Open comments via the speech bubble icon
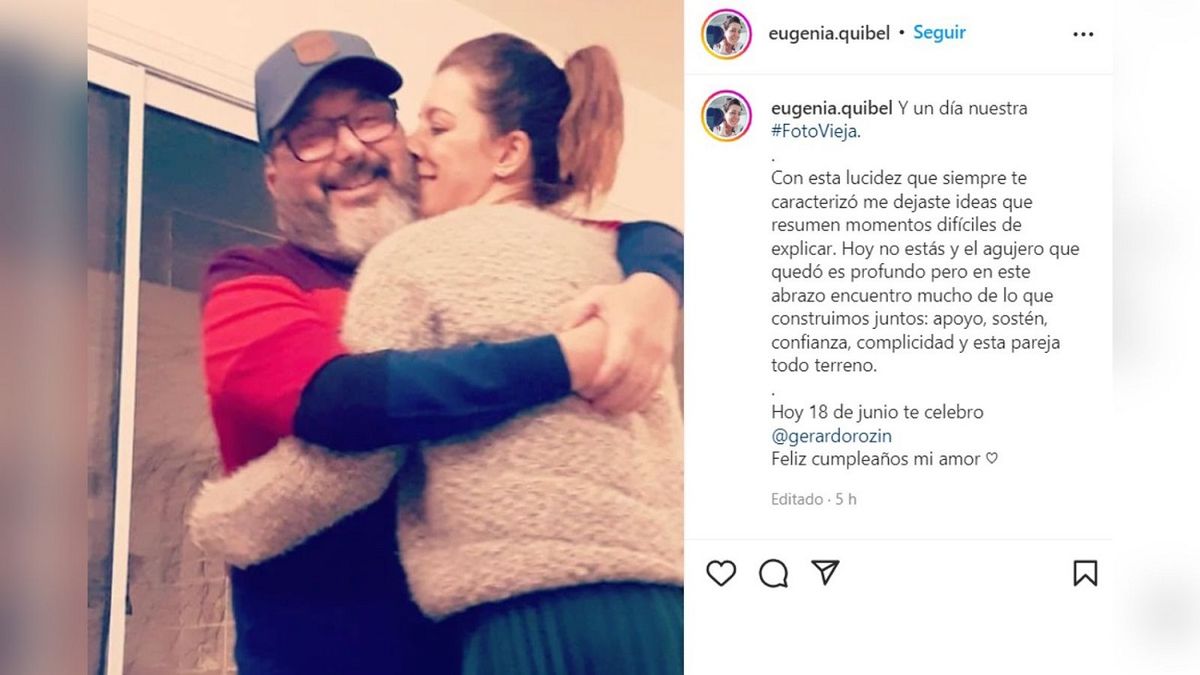The height and width of the screenshot is (675, 1200). click(x=773, y=572)
